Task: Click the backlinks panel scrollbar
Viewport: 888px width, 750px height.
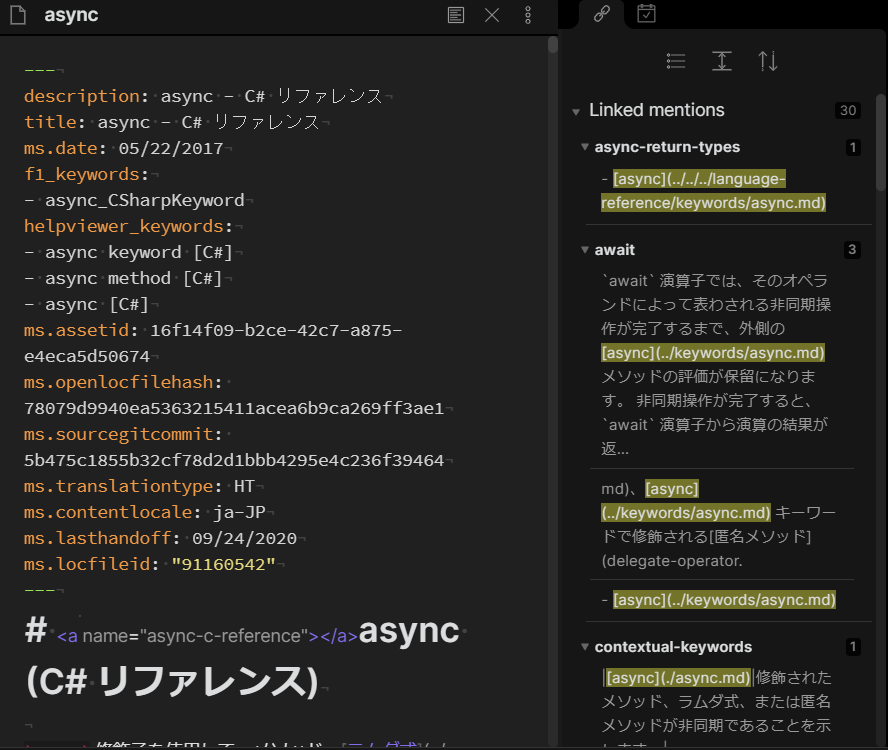Action: coord(881,142)
